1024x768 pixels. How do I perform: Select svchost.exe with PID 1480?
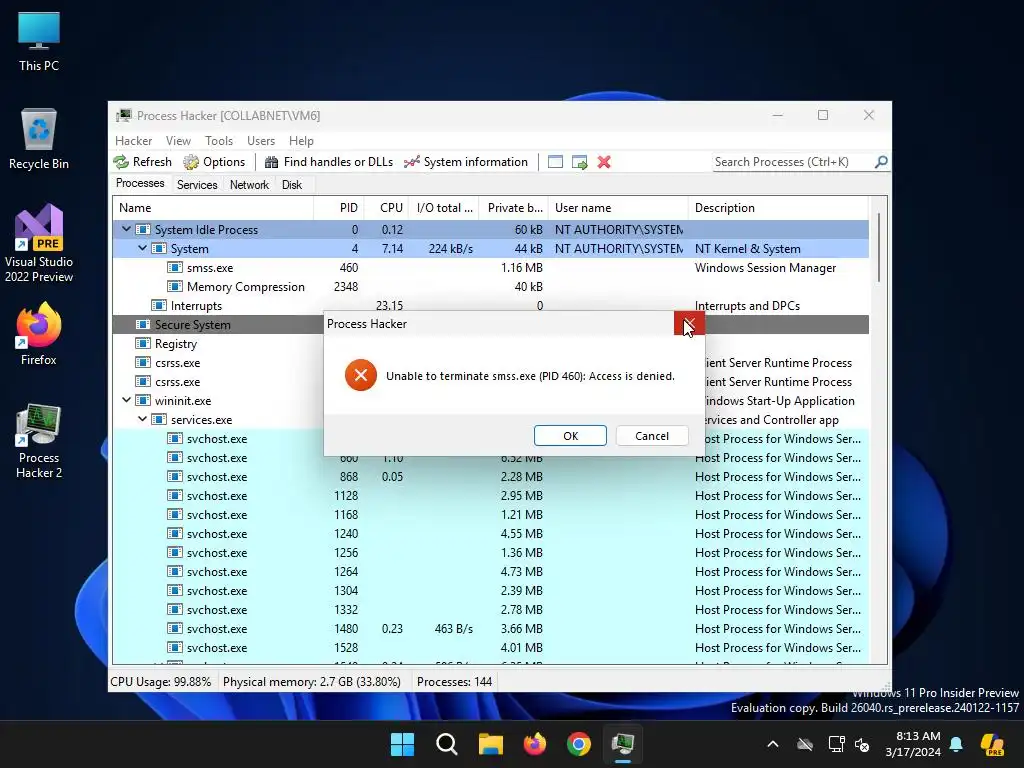(x=490, y=629)
